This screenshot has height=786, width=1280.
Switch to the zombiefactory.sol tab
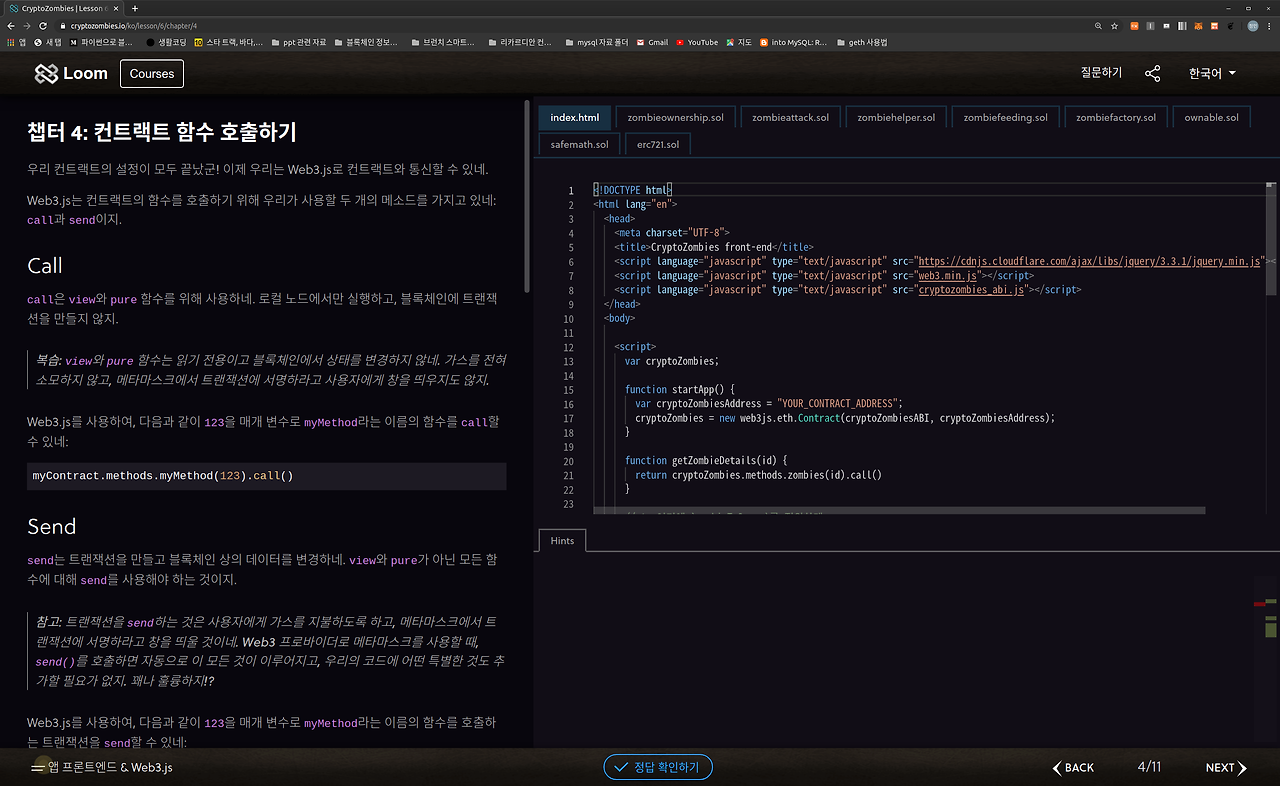[x=1116, y=117]
